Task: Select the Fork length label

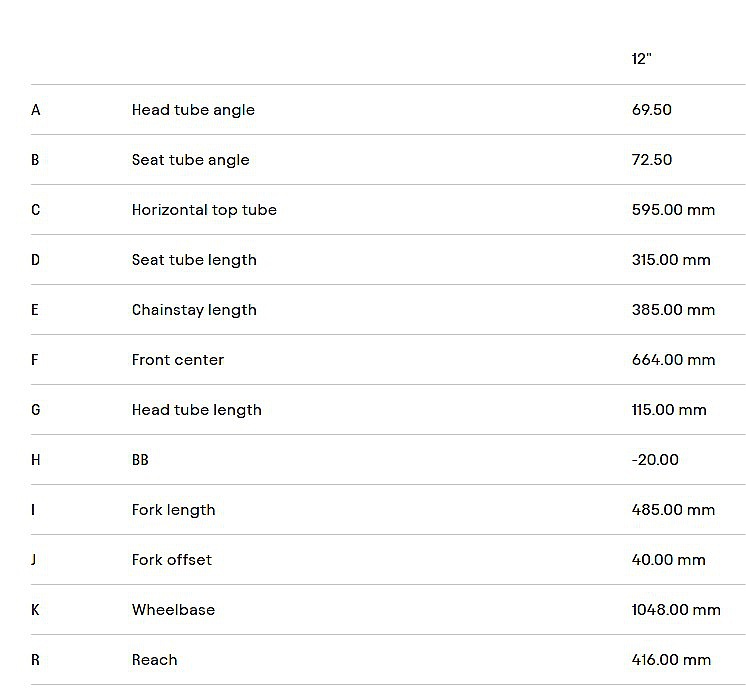Action: (x=173, y=510)
